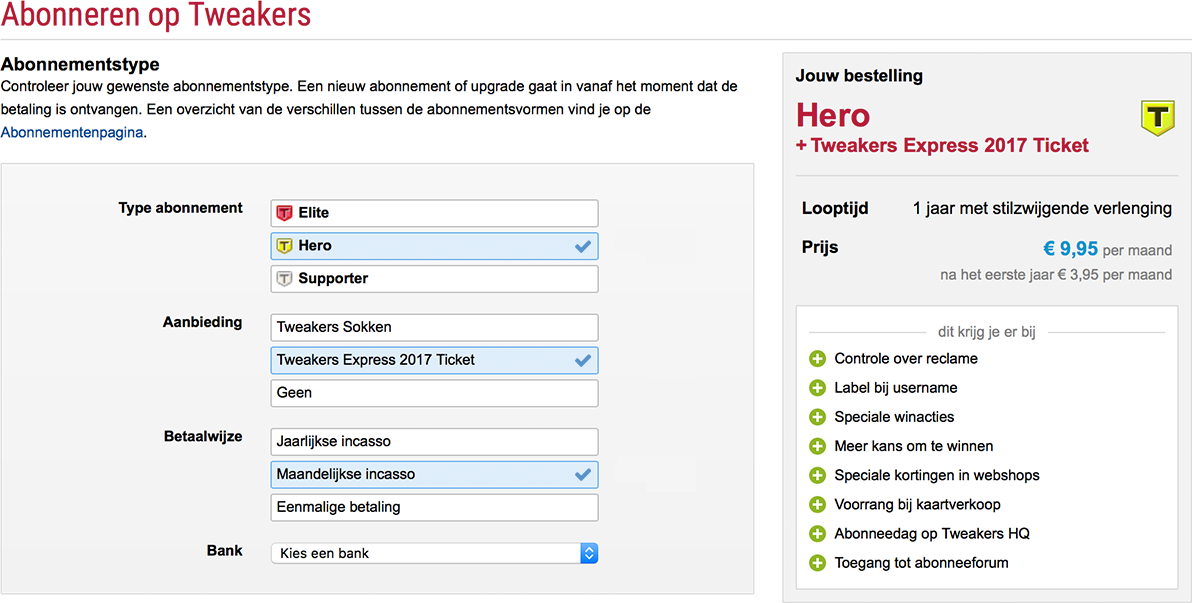The width and height of the screenshot is (1192, 603).
Task: Choose Eenmalige betaling payment option
Action: (x=434, y=507)
